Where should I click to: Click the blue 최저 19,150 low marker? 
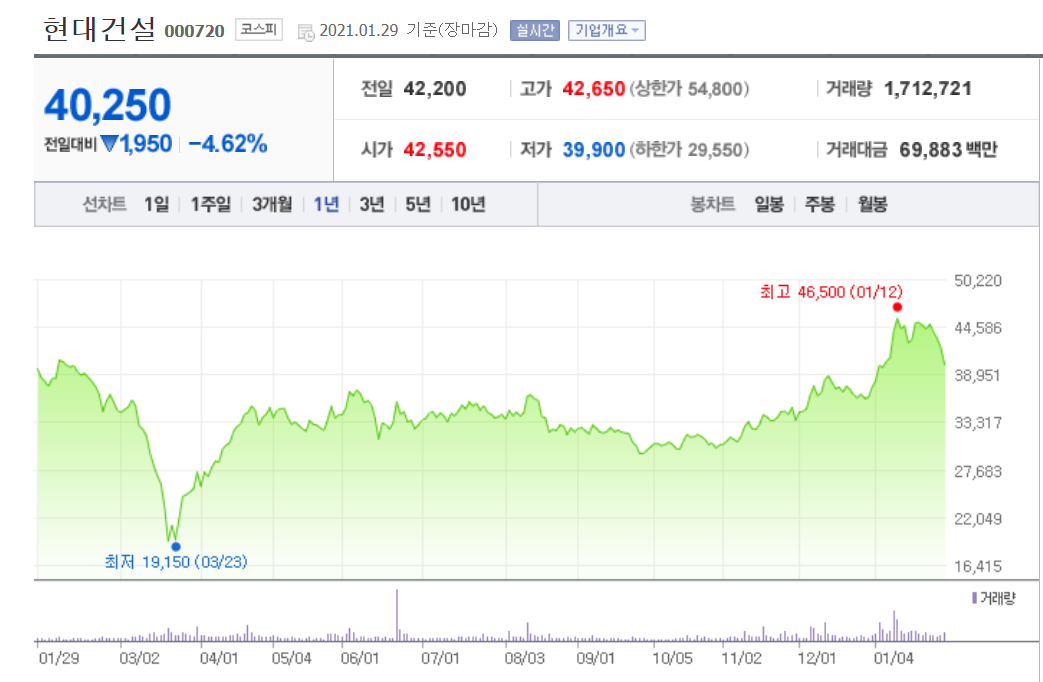coord(176,547)
